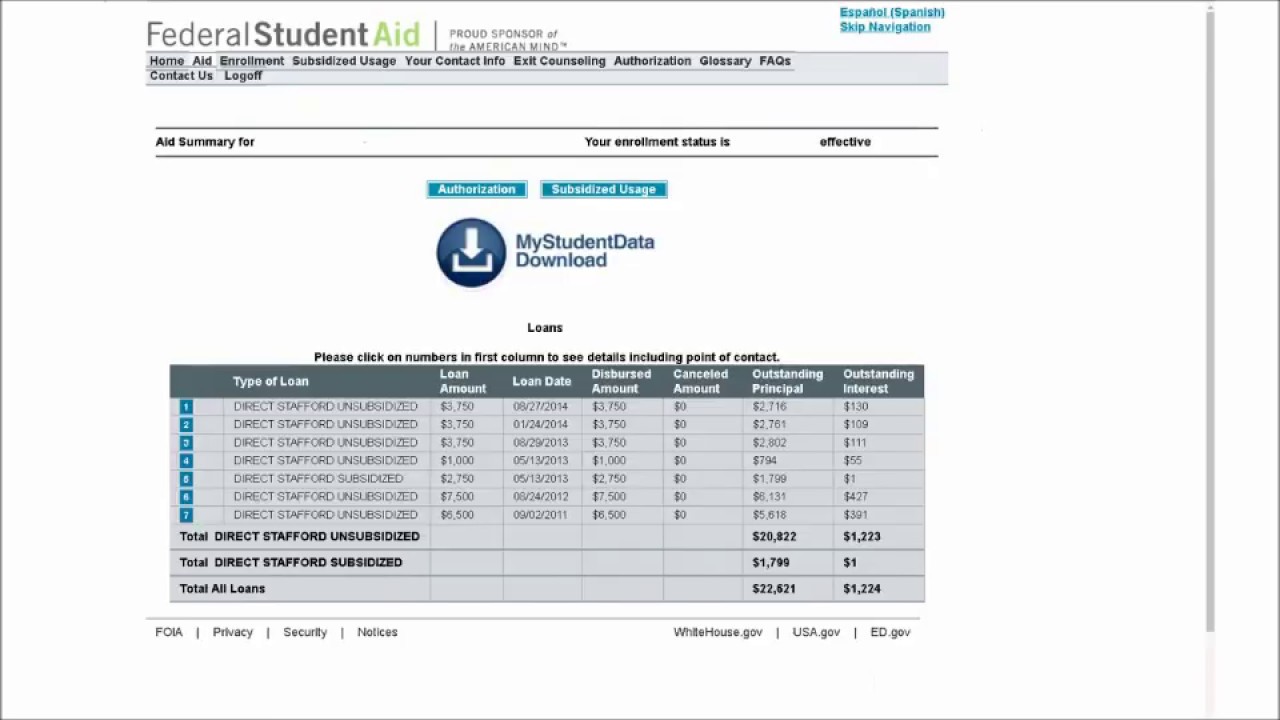Image resolution: width=1280 pixels, height=720 pixels.
Task: Click loan date 08/27/2014
Action: click(540, 407)
